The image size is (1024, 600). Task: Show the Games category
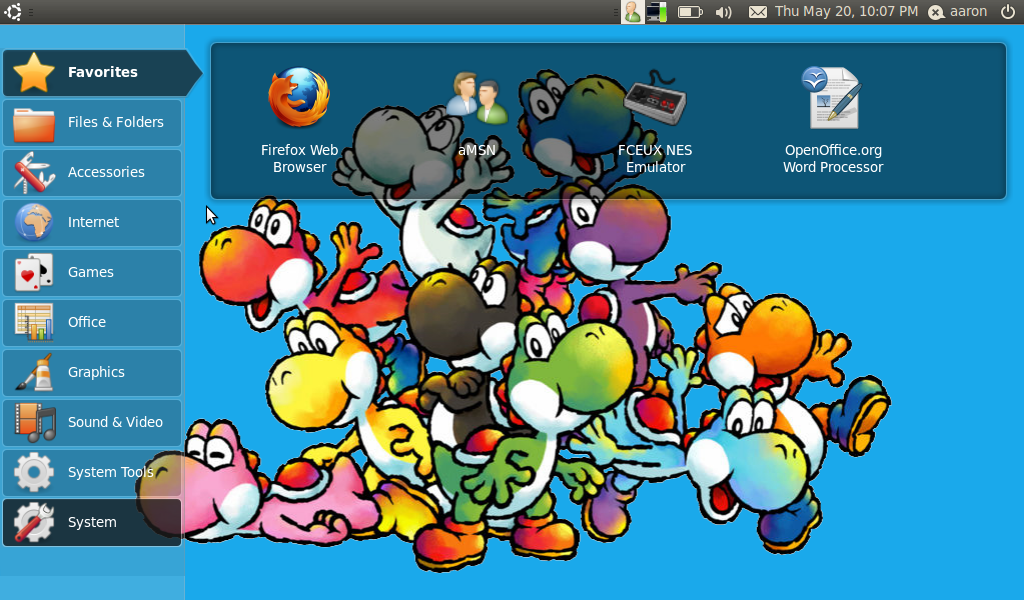point(92,272)
